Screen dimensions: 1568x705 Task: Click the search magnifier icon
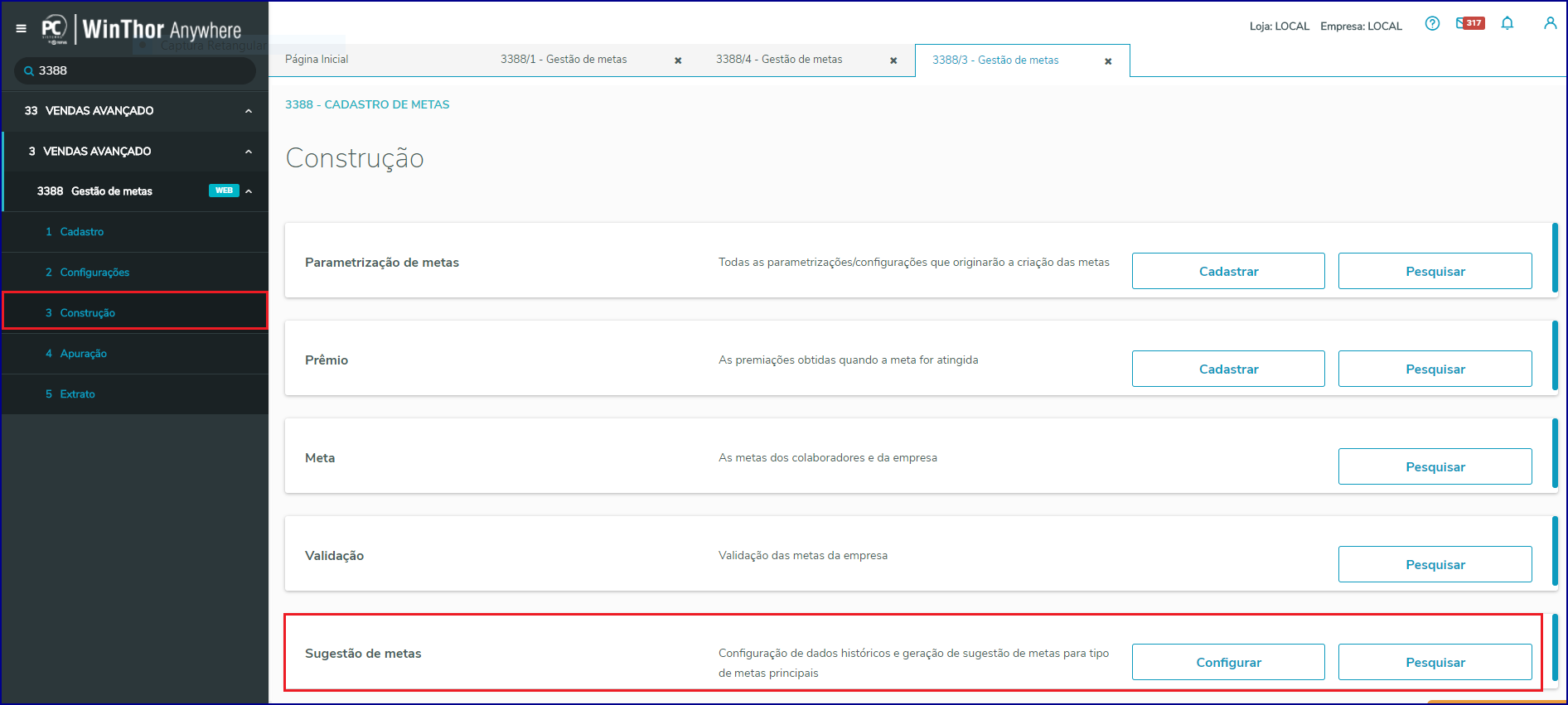29,71
